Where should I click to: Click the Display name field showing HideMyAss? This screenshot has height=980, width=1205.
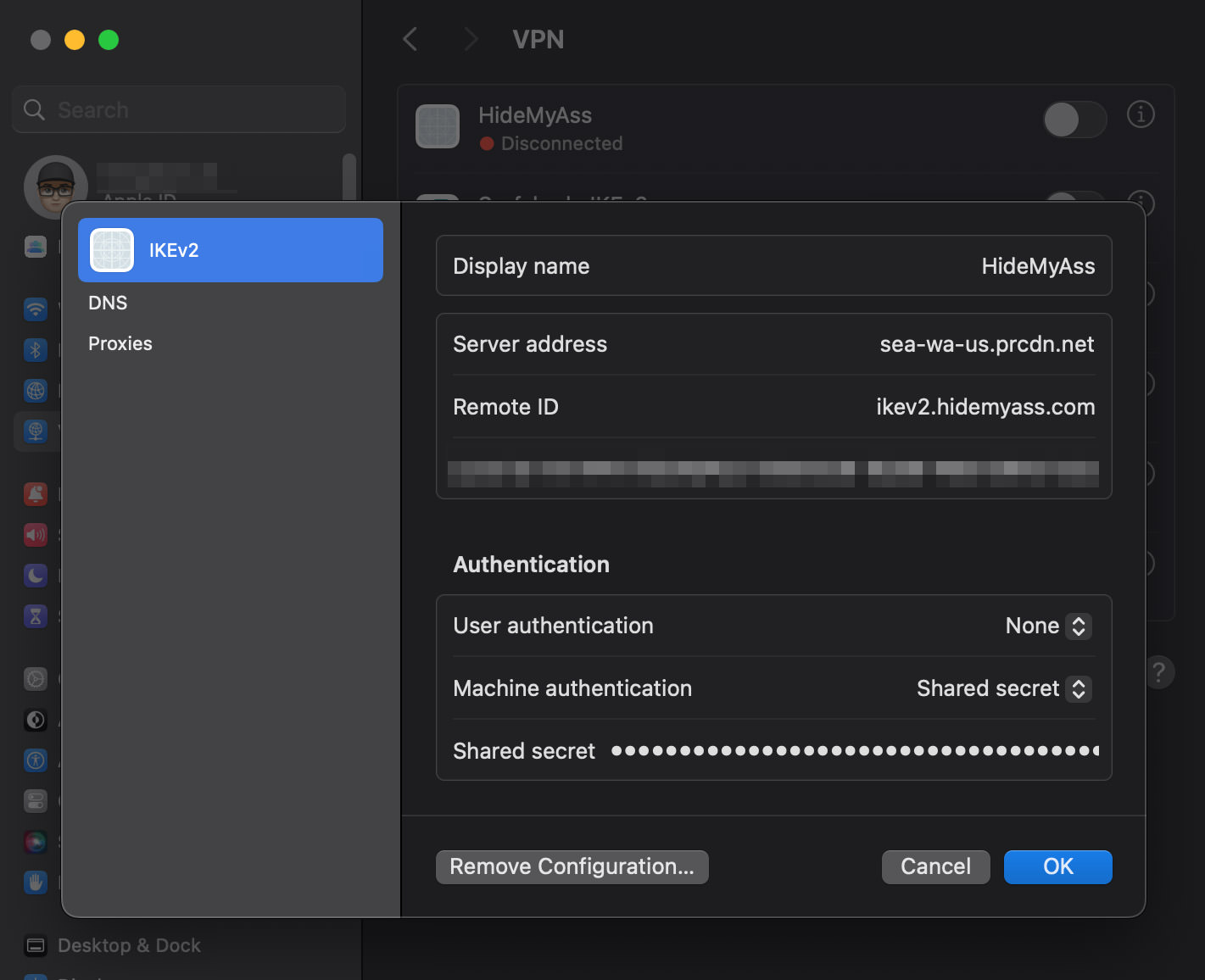tap(773, 266)
